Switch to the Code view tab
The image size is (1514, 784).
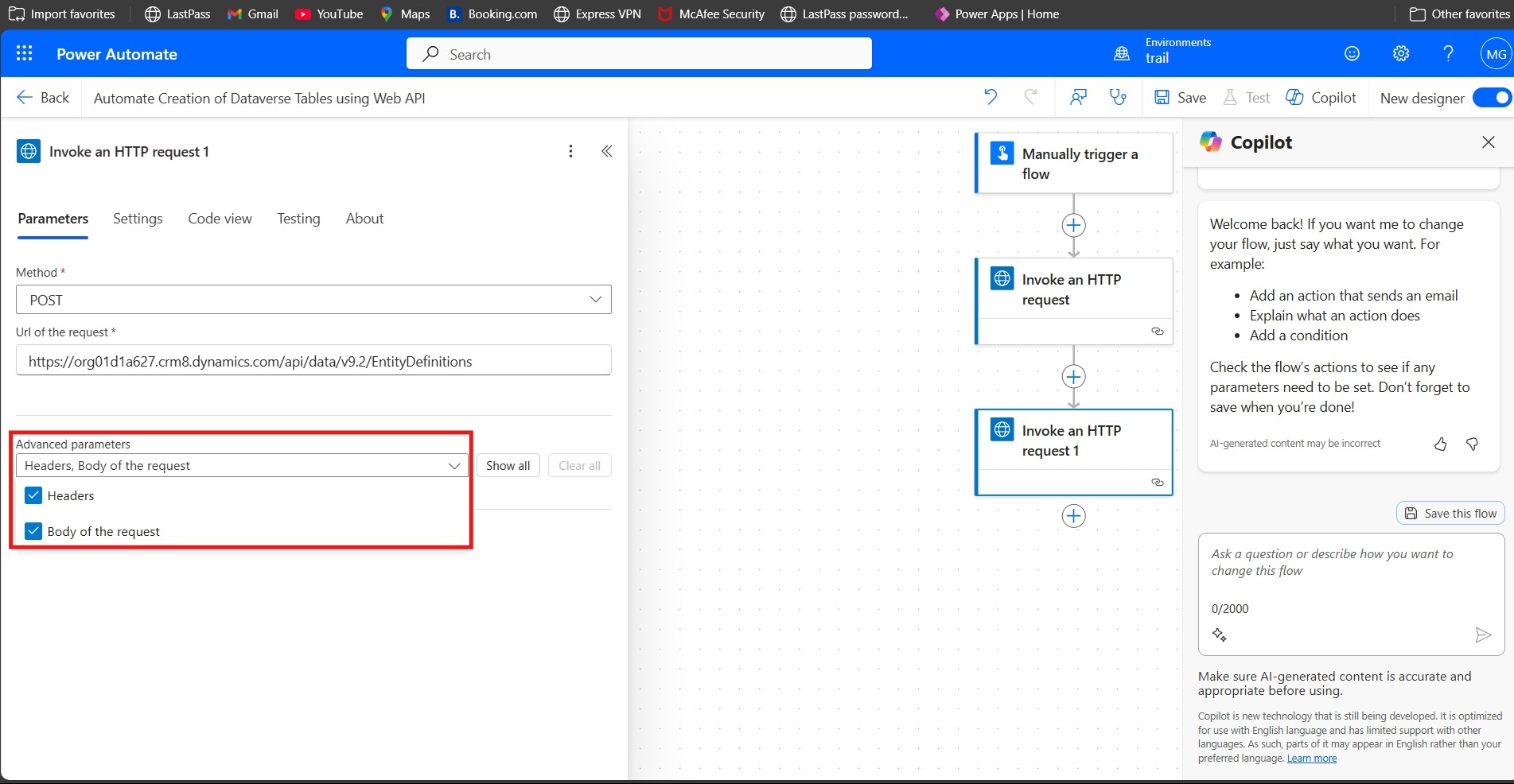click(x=220, y=219)
